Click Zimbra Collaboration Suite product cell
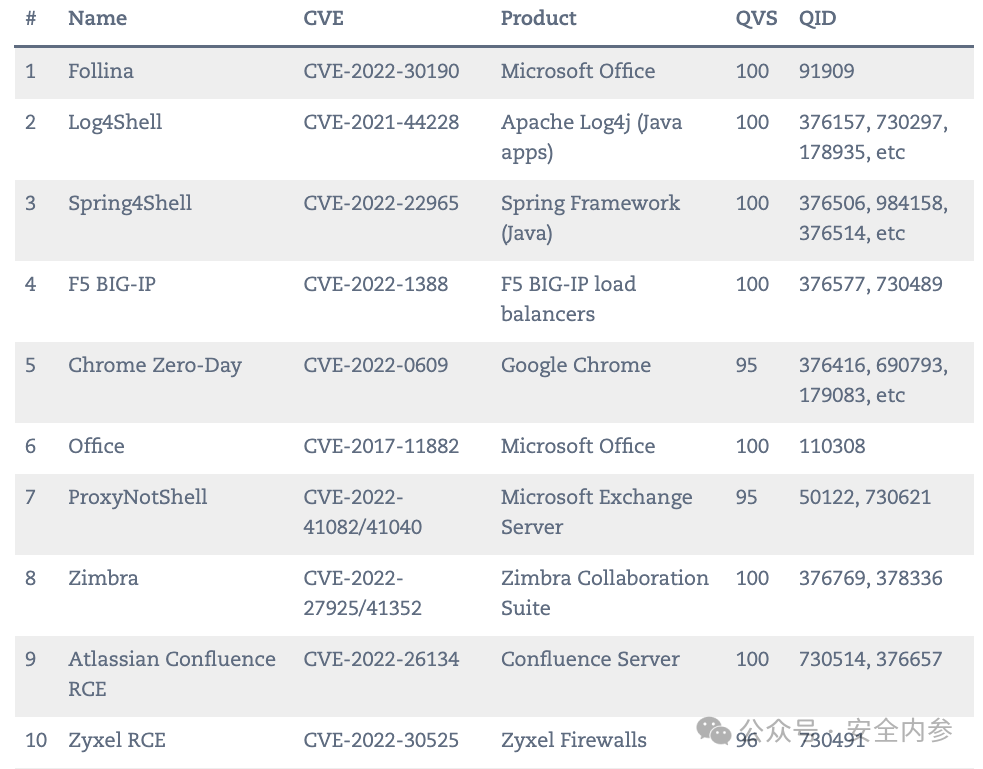Screen dimensions: 983x769 [x=604, y=592]
